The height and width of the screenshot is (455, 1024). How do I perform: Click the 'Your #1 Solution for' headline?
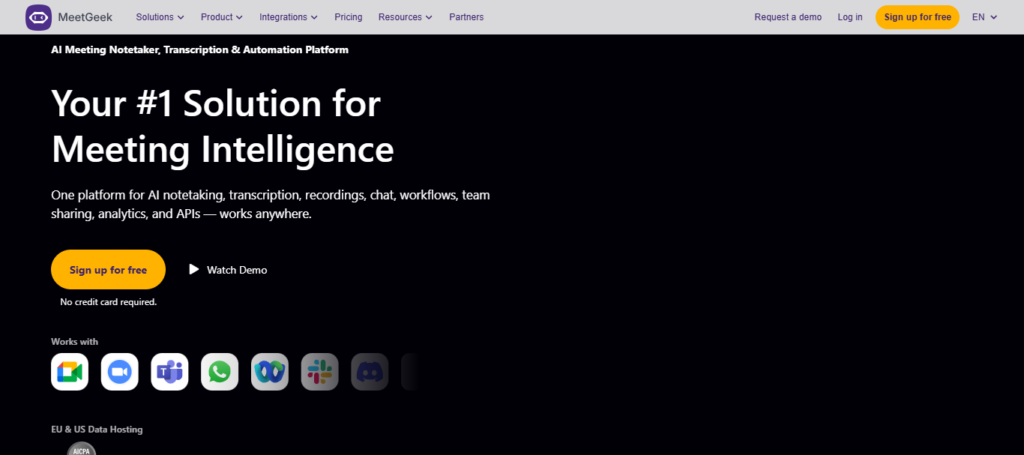click(216, 102)
